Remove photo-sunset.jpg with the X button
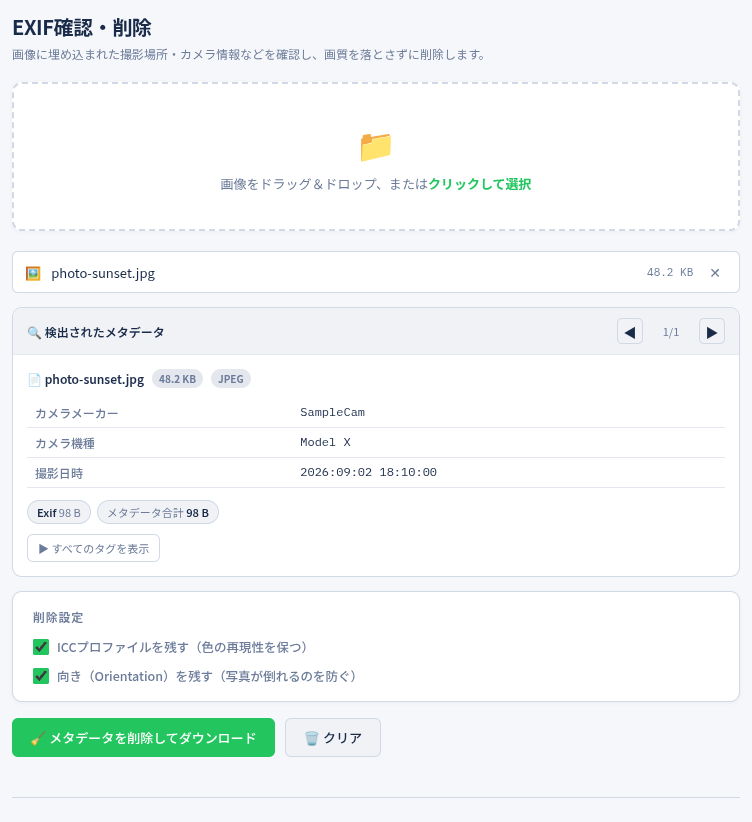 pyautogui.click(x=715, y=273)
